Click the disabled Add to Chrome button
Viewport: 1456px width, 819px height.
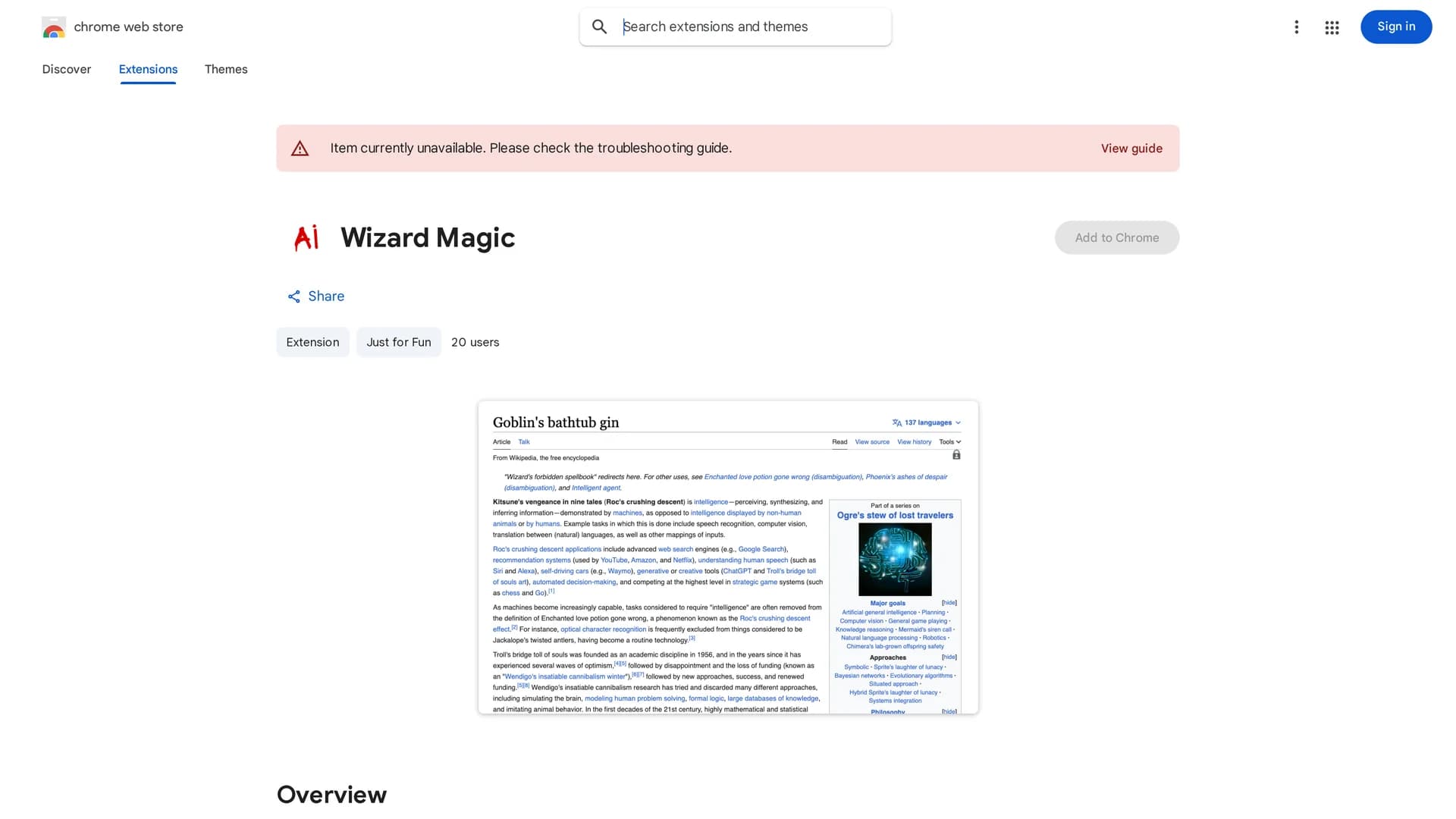pos(1117,238)
